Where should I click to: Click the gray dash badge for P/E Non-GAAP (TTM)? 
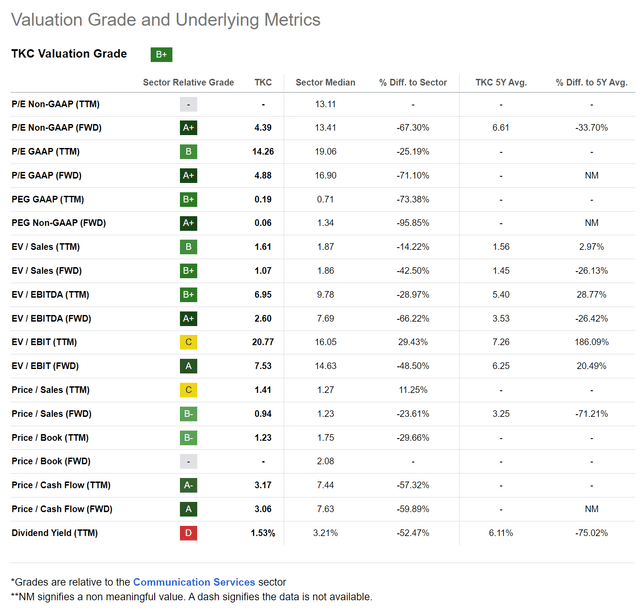point(188,104)
